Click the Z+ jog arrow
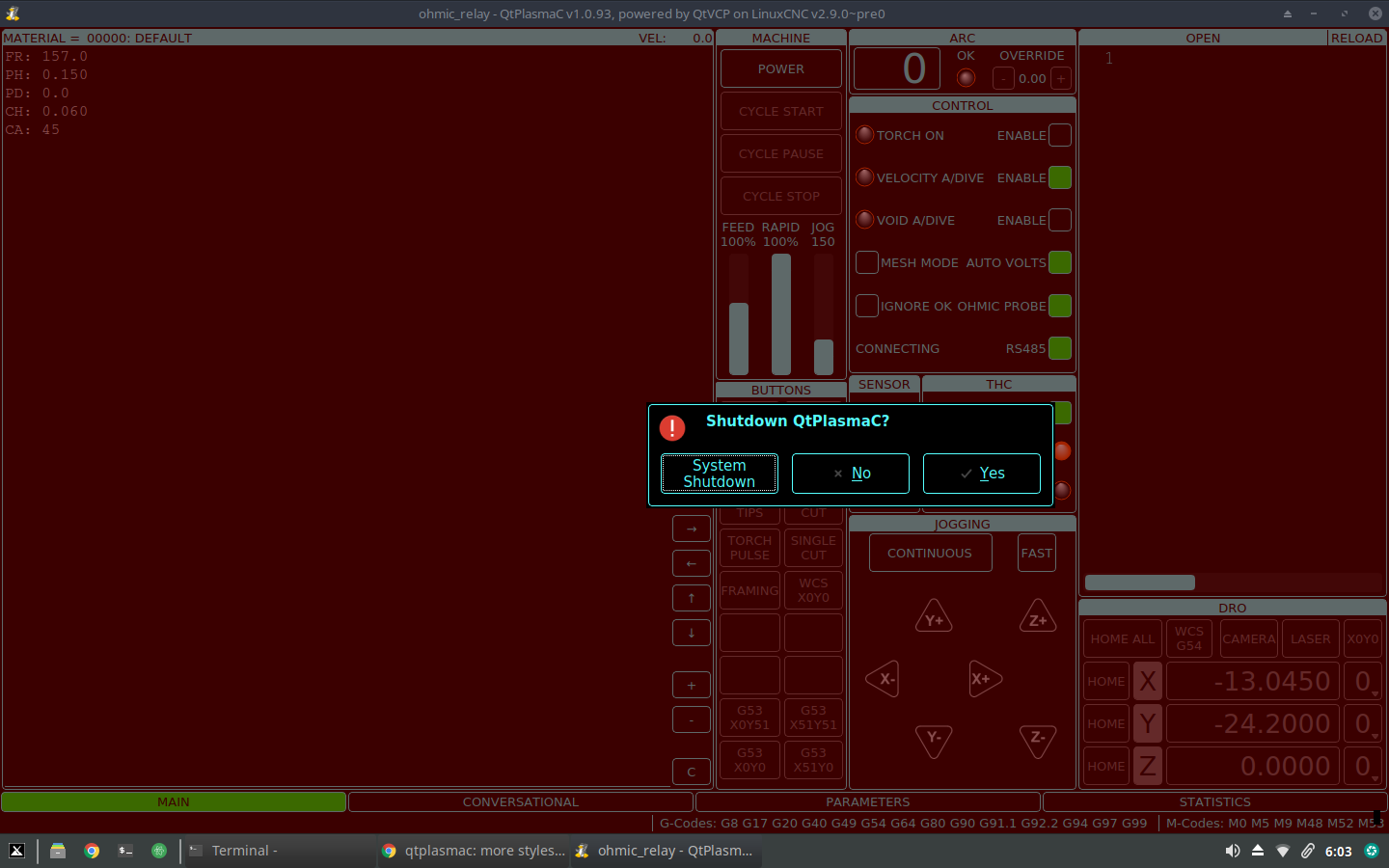 coord(1038,617)
